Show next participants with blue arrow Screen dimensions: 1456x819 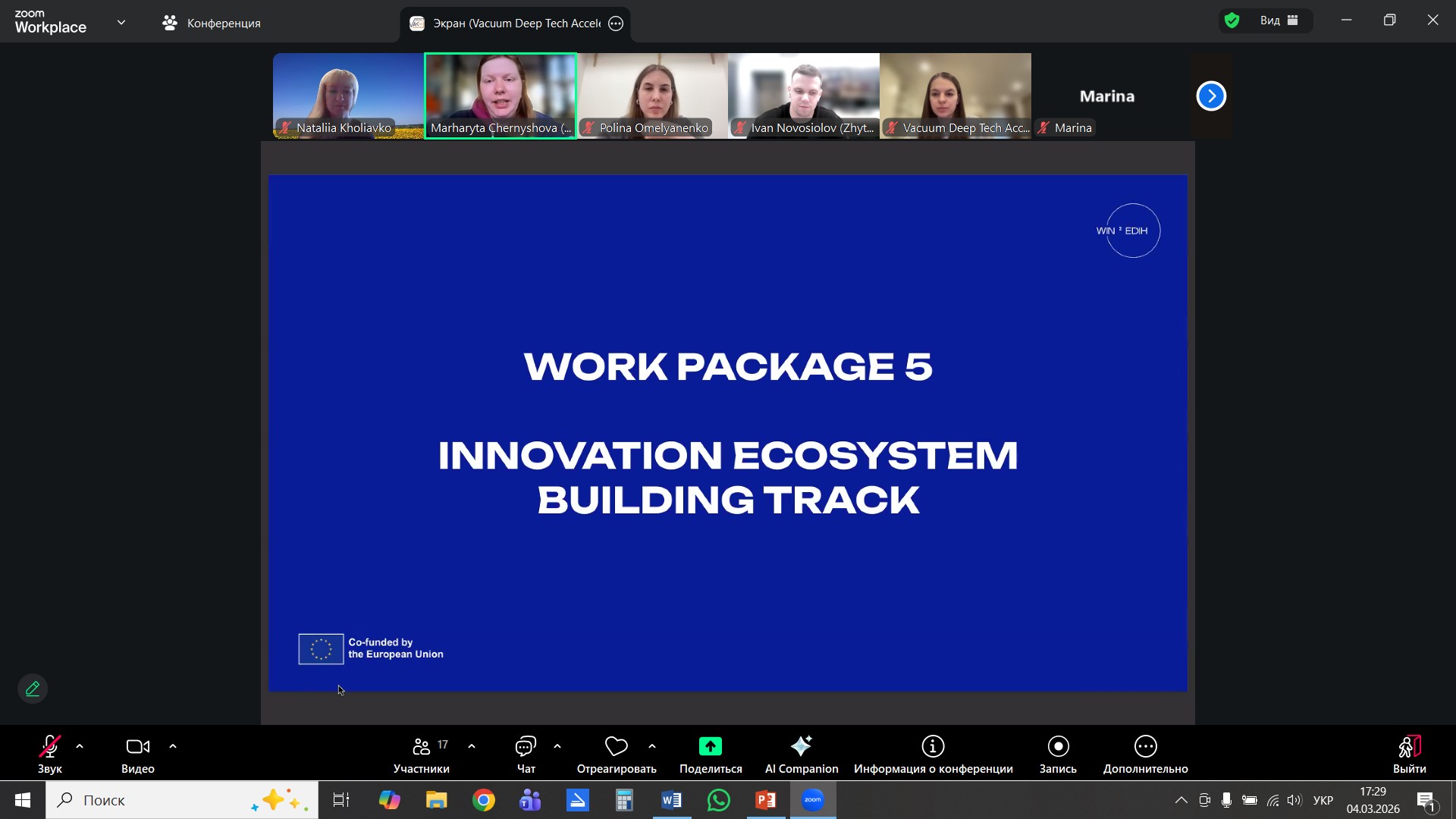point(1211,96)
